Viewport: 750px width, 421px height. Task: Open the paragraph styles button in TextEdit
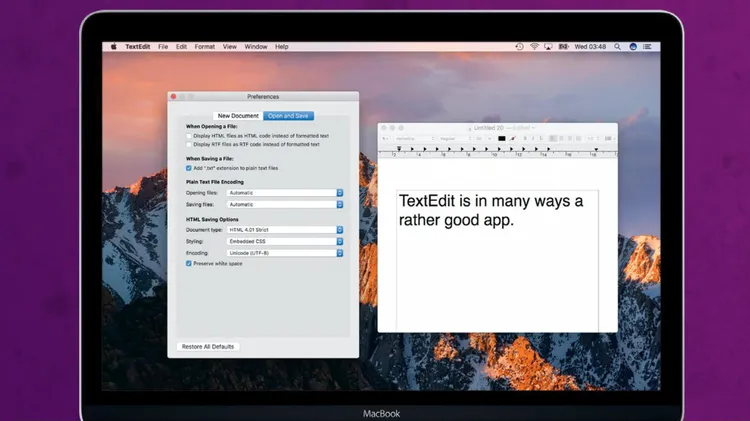pyautogui.click(x=385, y=139)
